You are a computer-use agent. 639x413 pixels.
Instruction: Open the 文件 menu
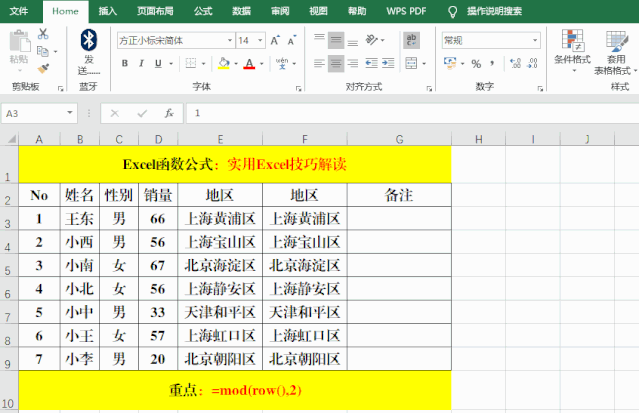coord(19,11)
